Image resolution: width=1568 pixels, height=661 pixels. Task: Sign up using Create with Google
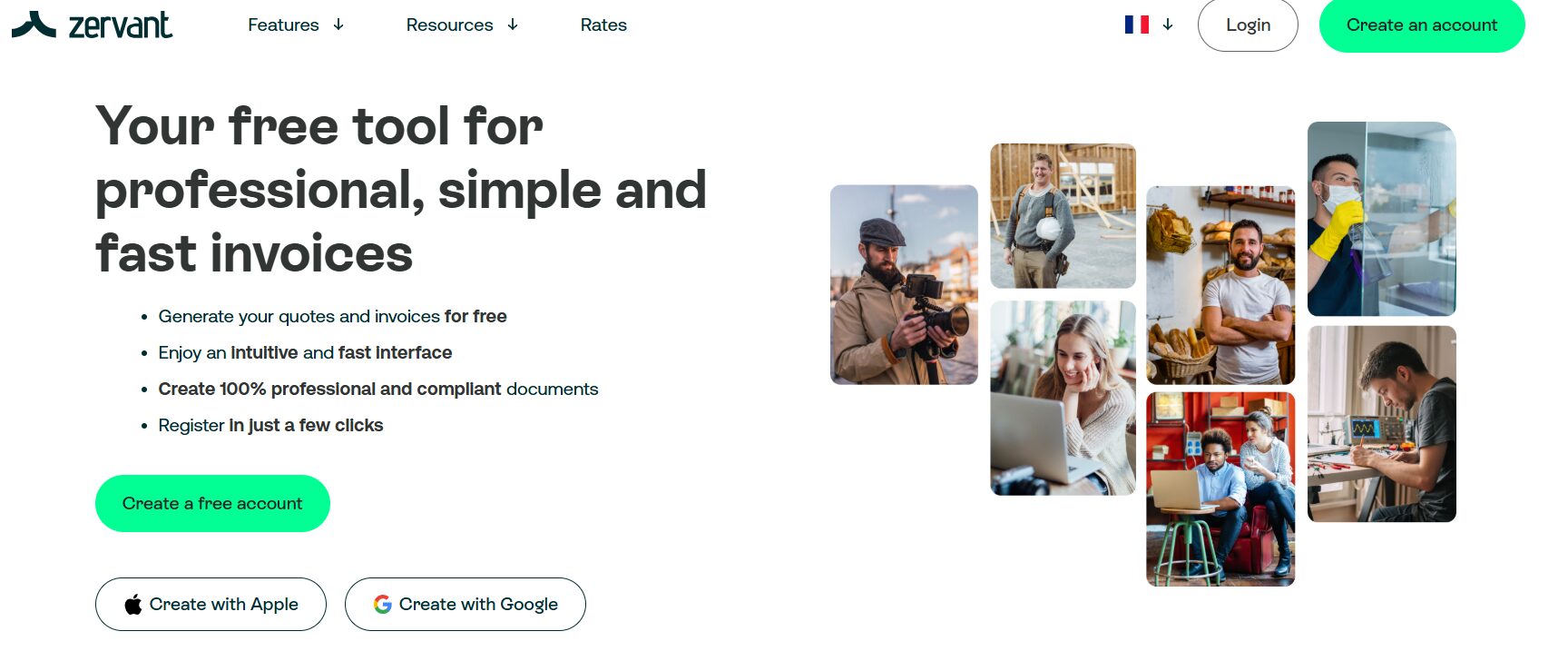(x=465, y=605)
